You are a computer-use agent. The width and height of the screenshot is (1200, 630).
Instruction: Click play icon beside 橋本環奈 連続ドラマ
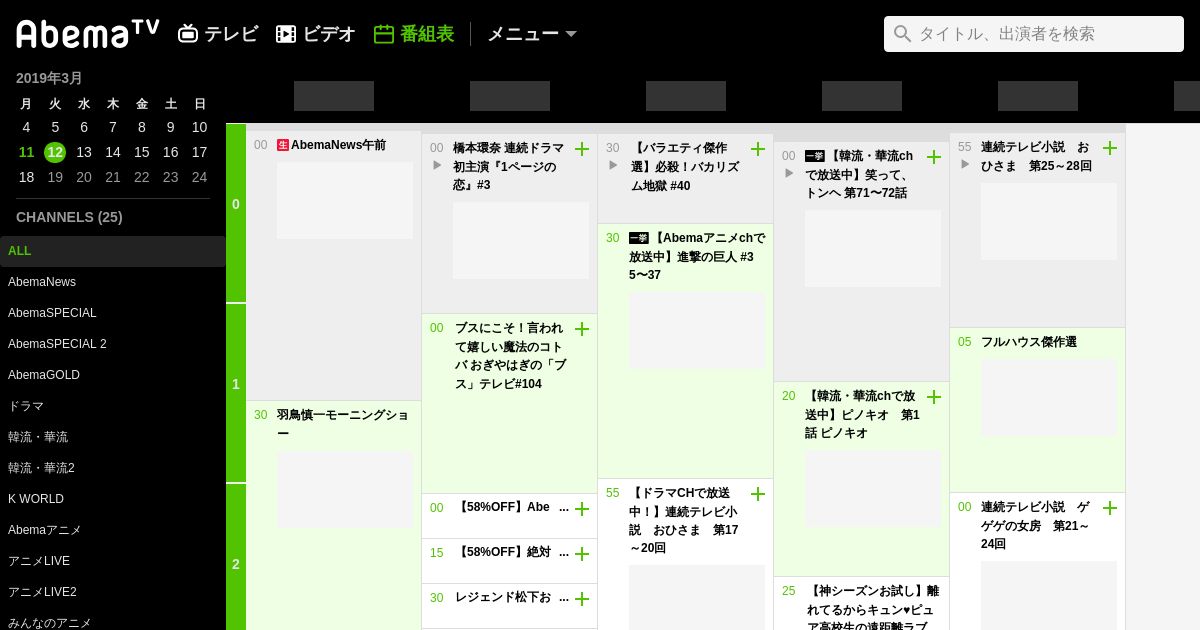click(437, 165)
